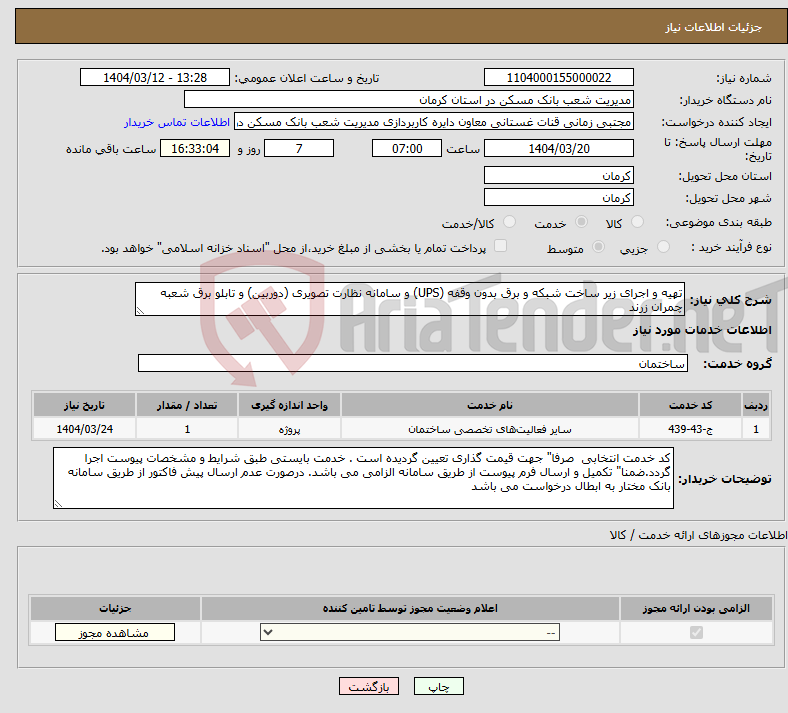Click the بازگشت back button

coord(369,686)
